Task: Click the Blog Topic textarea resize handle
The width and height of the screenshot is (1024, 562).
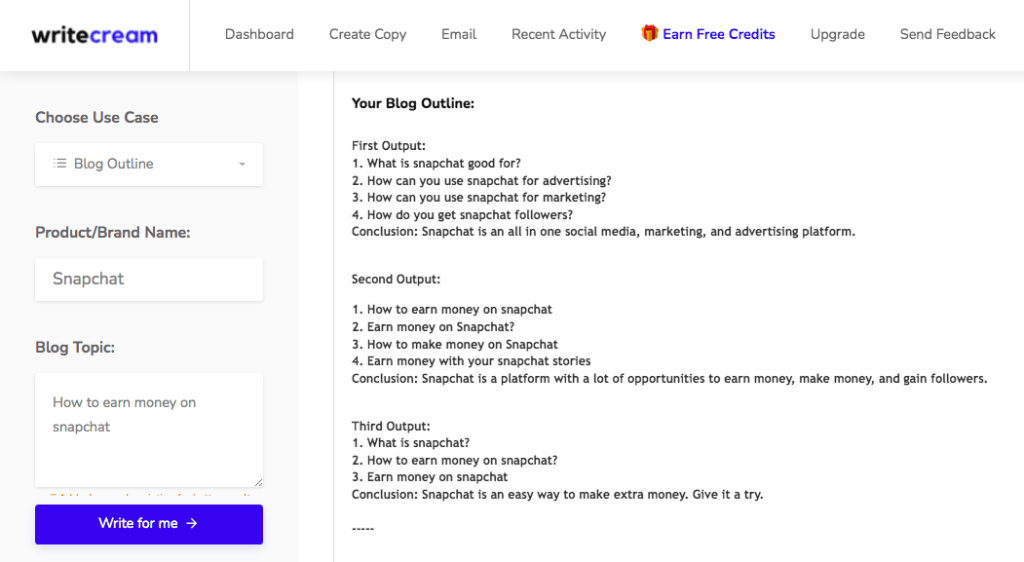Action: tap(259, 482)
